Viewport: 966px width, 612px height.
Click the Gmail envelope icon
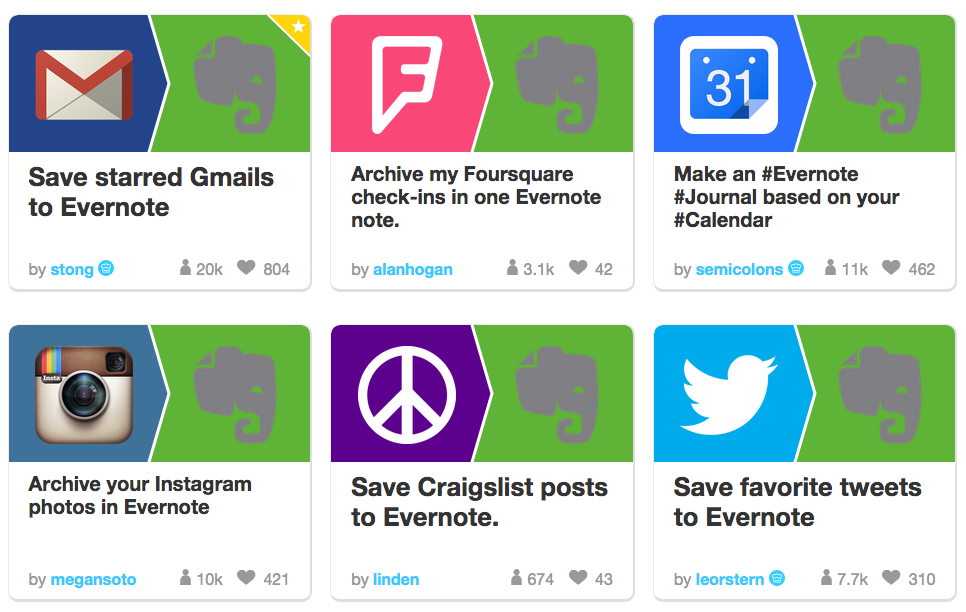pos(84,84)
